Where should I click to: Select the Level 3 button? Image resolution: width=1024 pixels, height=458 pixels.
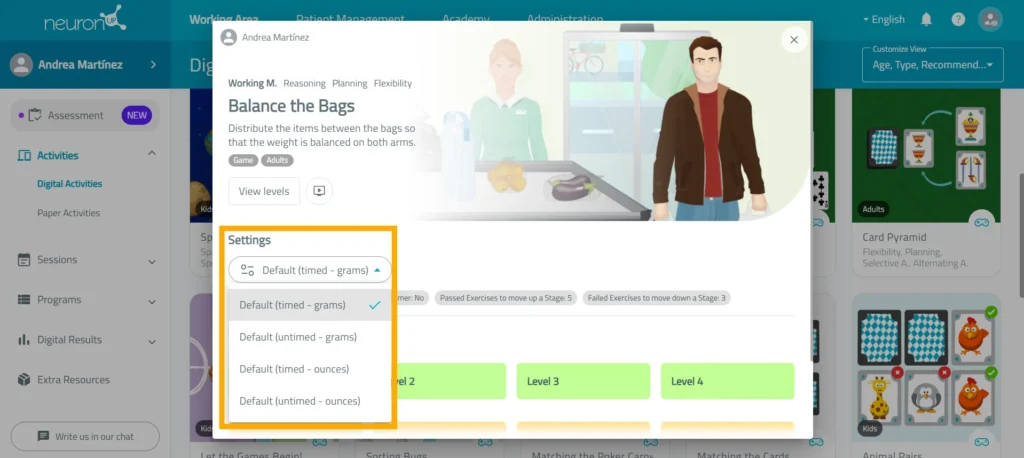583,381
